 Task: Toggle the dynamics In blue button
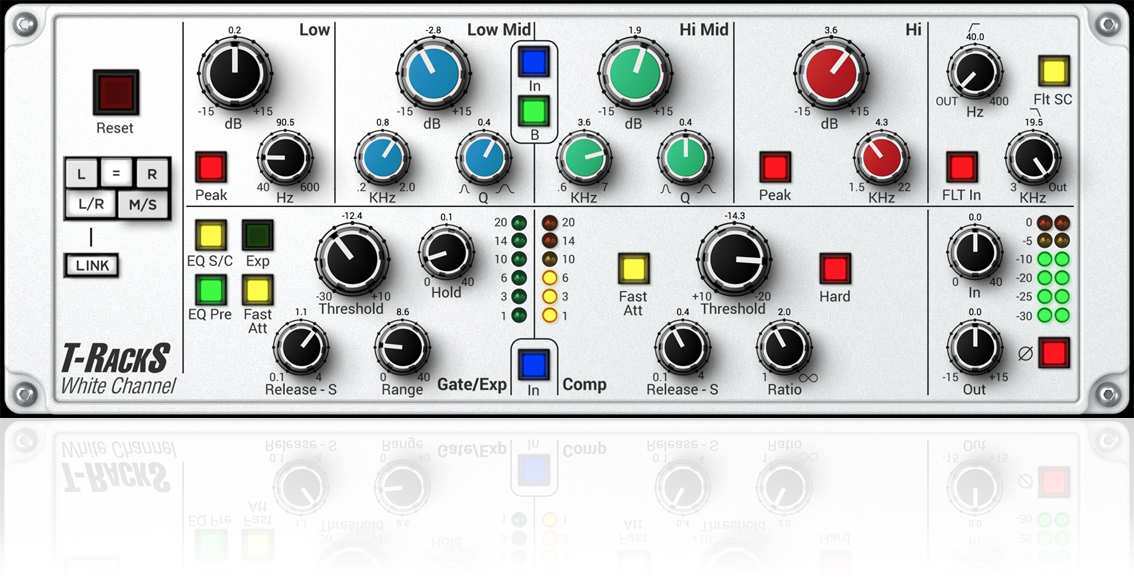point(534,364)
